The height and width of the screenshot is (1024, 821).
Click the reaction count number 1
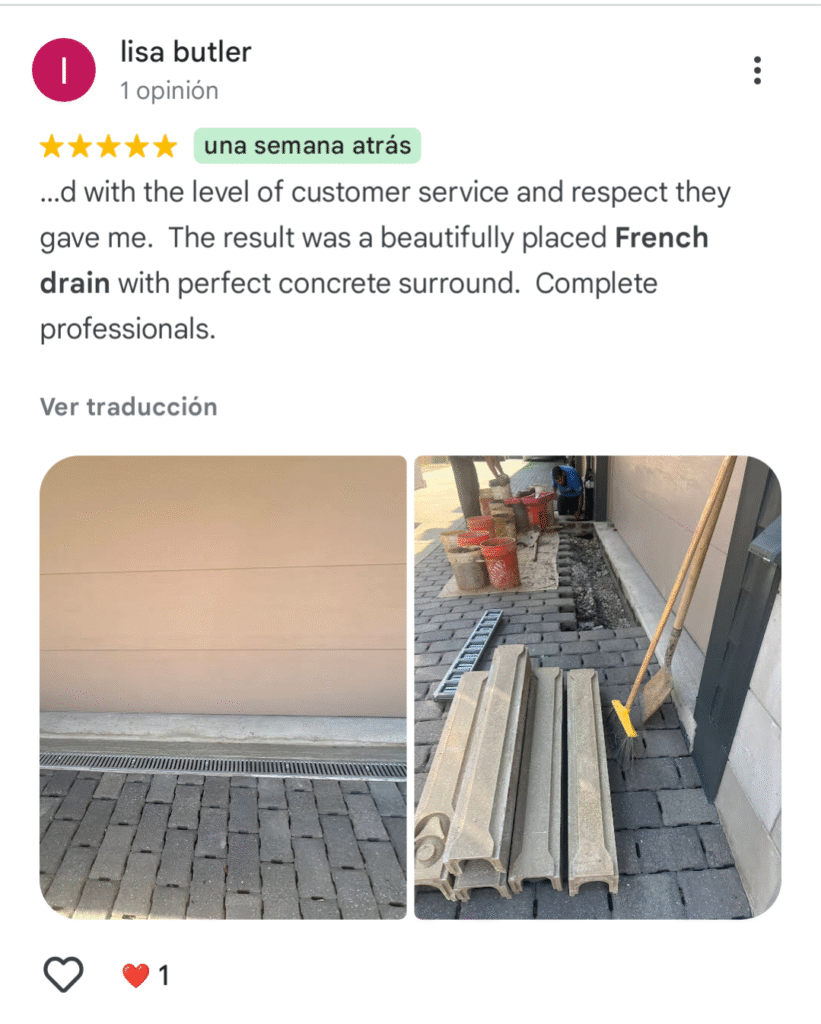[163, 975]
